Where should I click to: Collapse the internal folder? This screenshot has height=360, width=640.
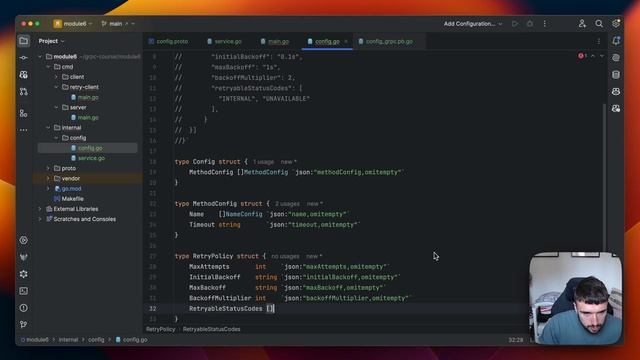49,128
